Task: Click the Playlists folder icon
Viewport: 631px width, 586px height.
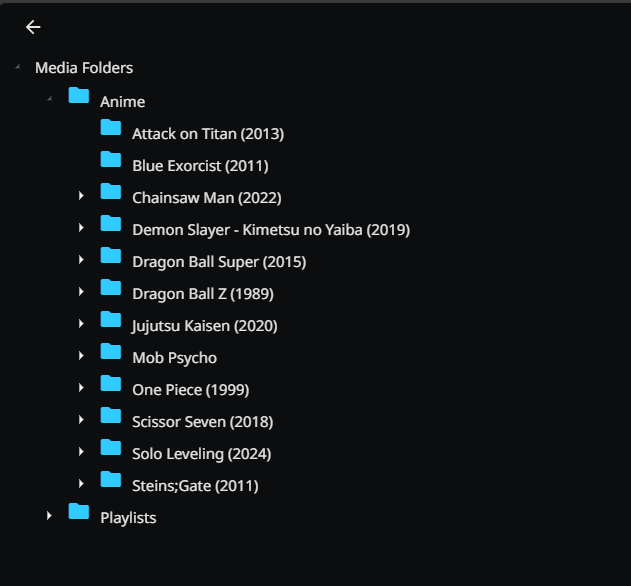Action: pyautogui.click(x=79, y=513)
